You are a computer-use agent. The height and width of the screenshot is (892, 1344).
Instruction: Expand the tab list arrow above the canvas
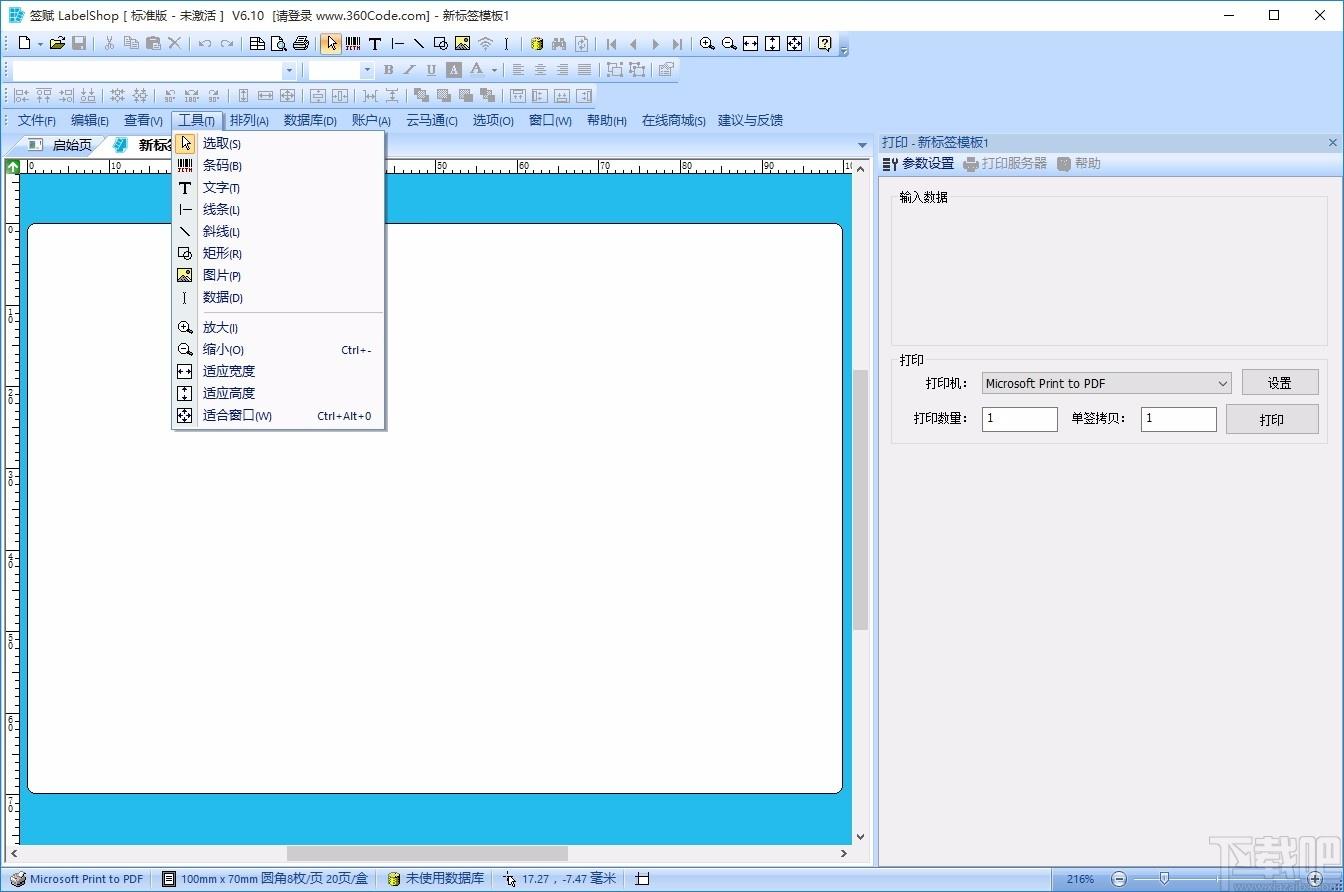[x=862, y=145]
